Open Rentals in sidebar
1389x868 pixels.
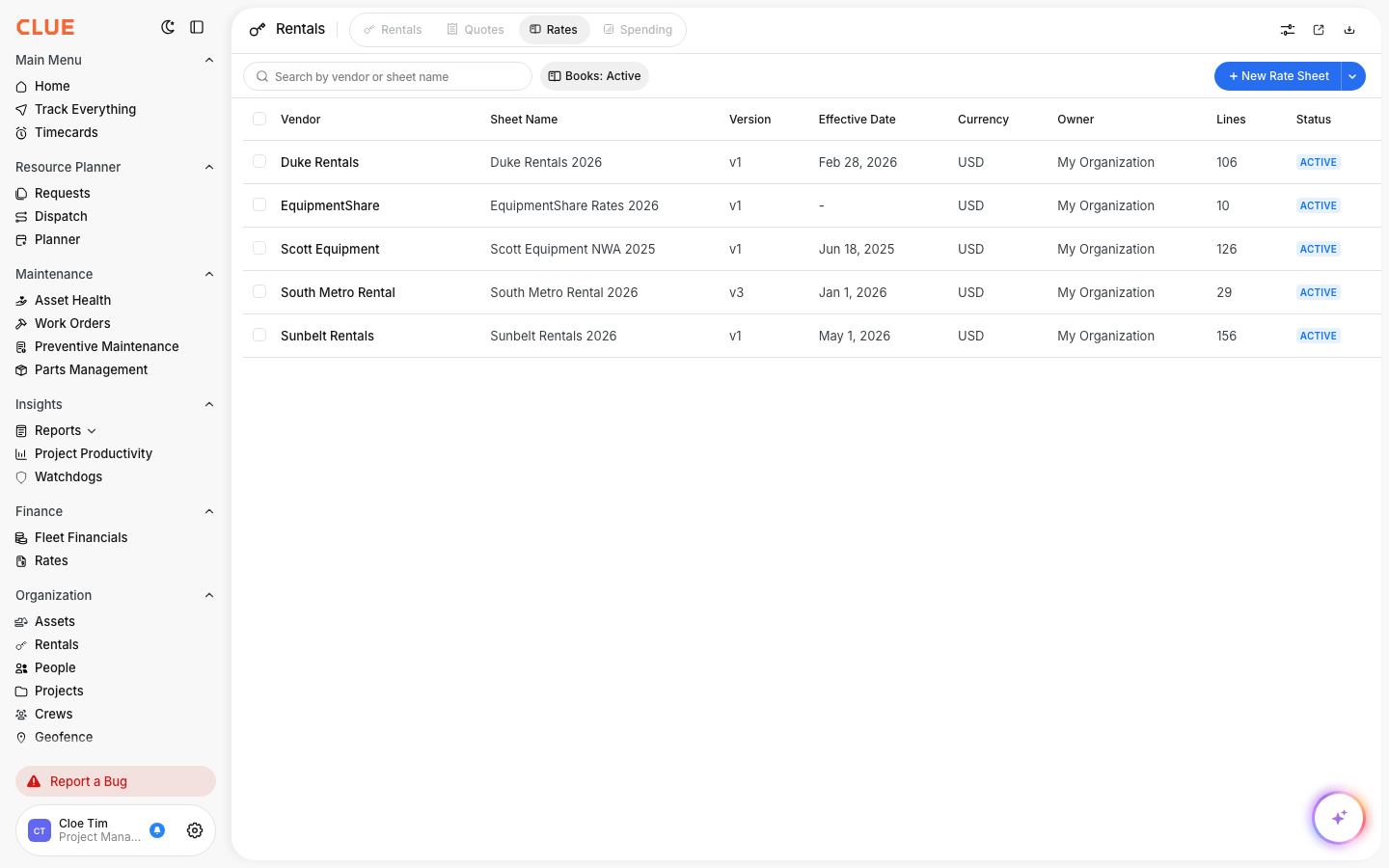coord(56,644)
